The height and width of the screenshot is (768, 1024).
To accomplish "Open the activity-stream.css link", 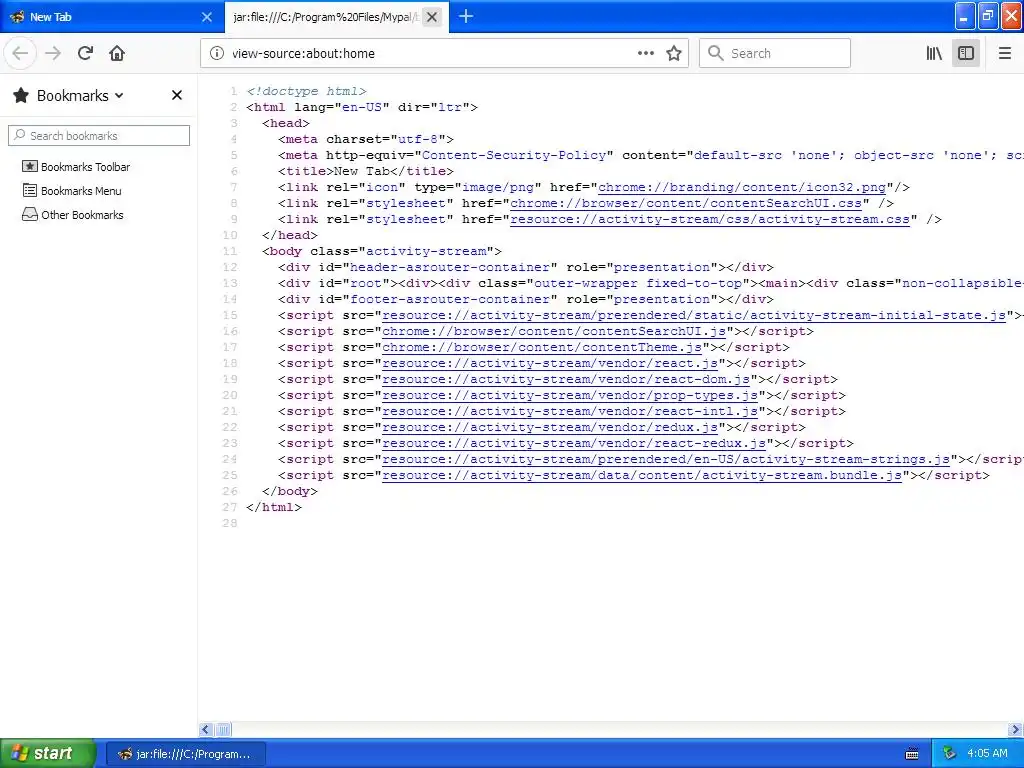I will [710, 219].
